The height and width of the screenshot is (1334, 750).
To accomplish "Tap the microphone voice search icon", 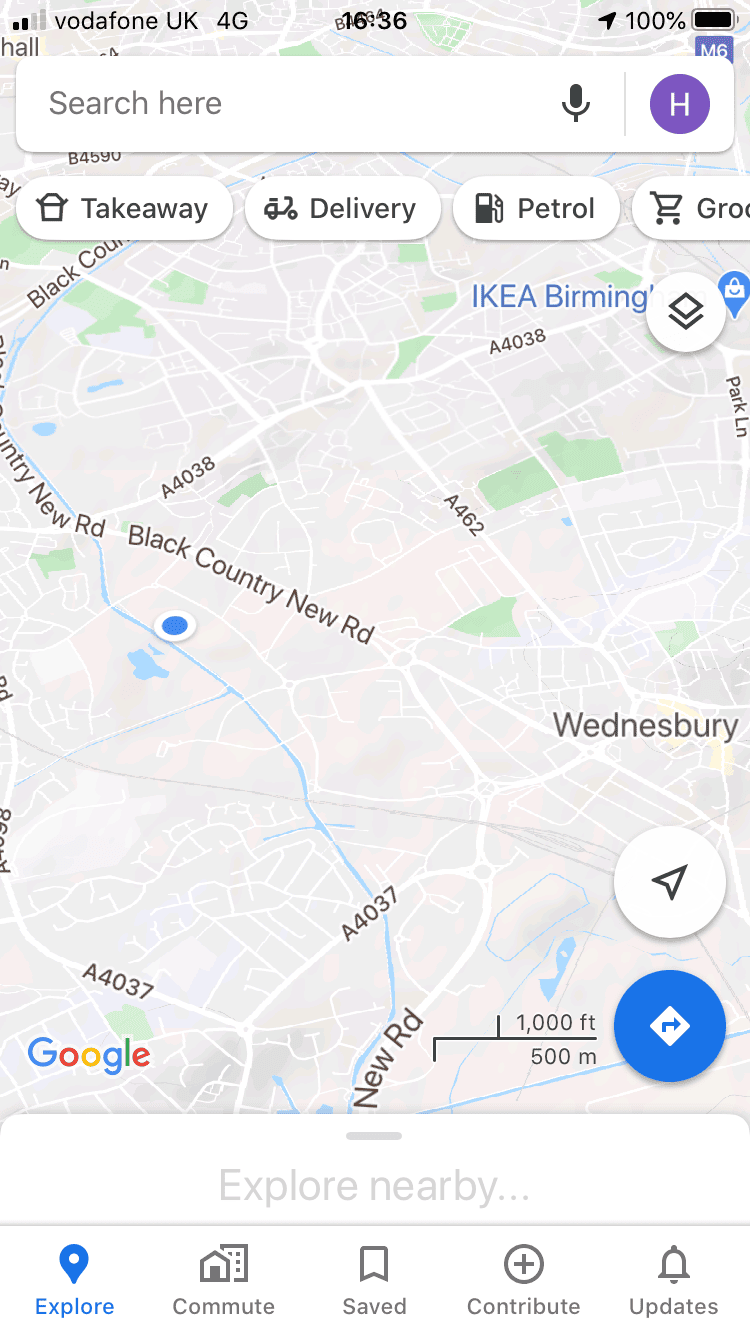I will click(575, 103).
